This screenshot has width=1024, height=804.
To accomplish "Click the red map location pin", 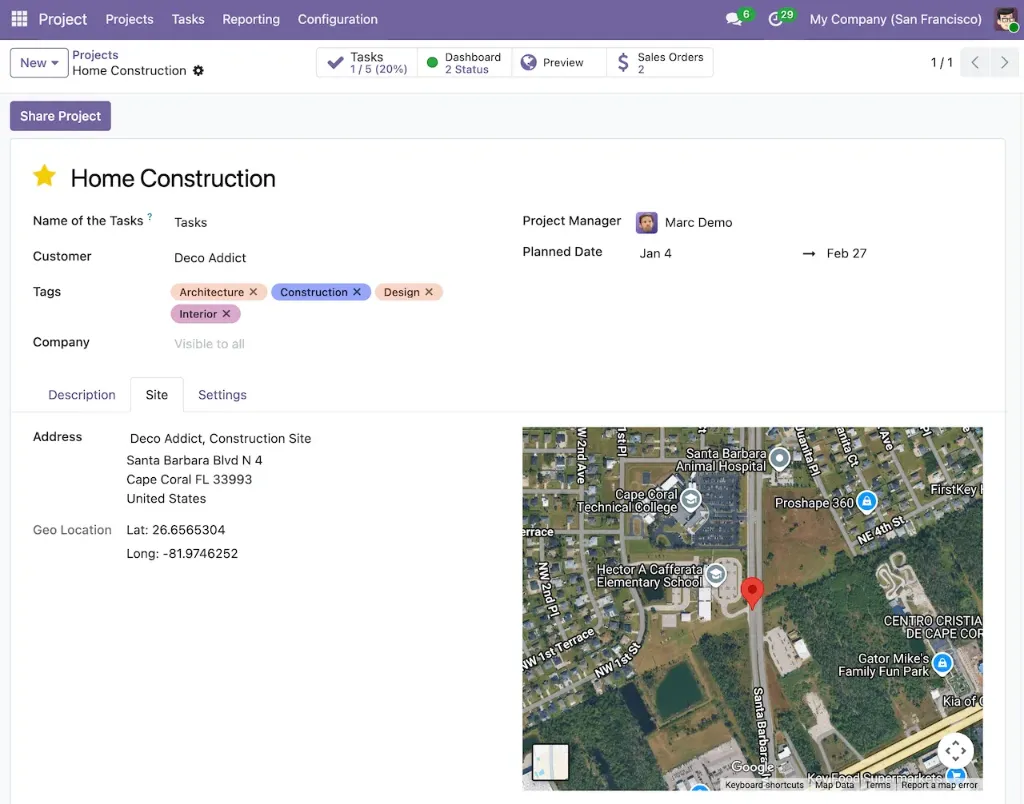I will [752, 592].
